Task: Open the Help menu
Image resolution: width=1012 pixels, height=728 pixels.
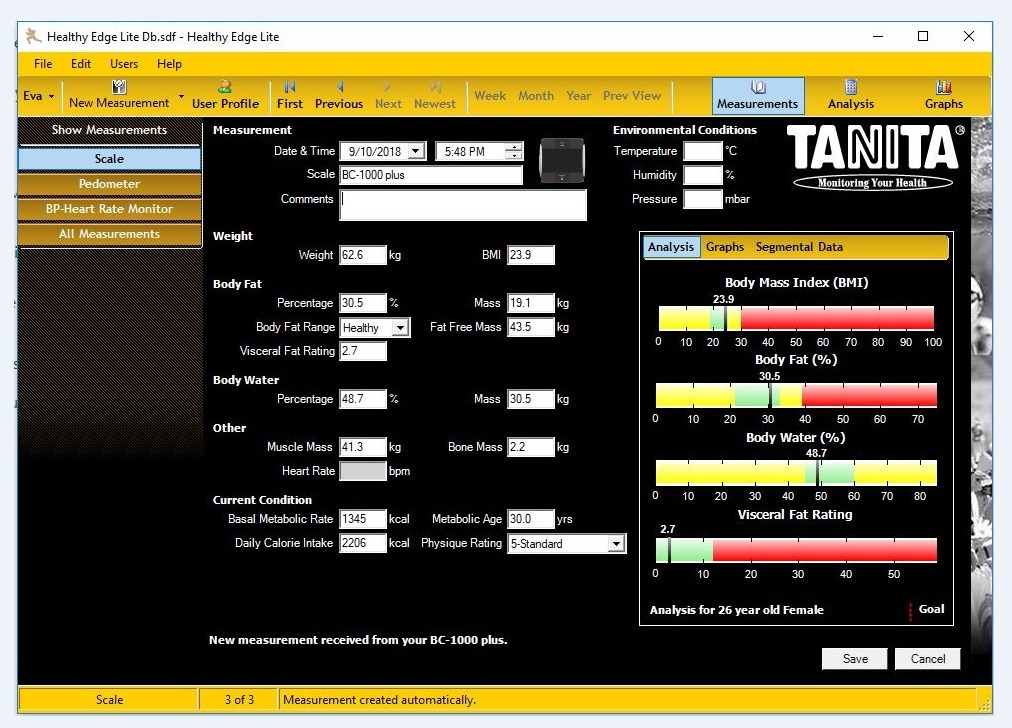Action: (169, 63)
